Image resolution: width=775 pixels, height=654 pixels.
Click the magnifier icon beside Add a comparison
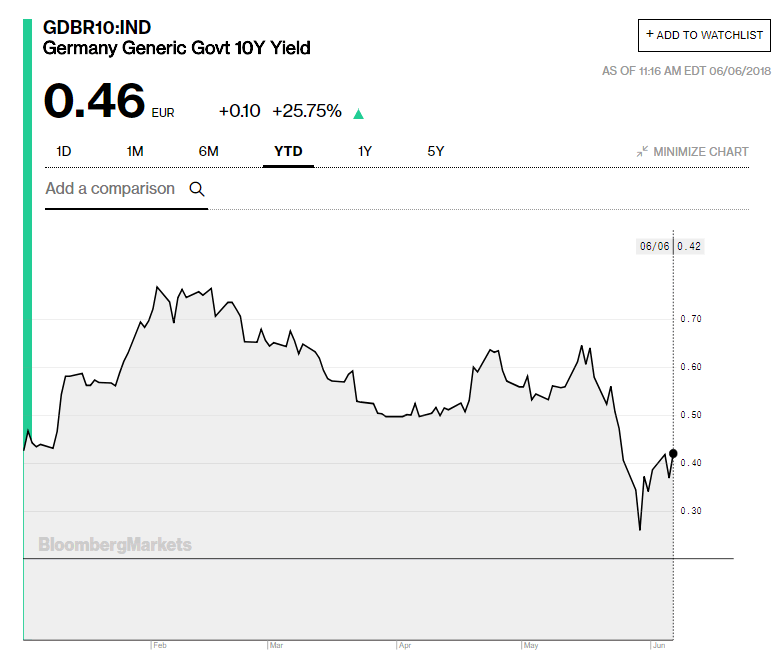coord(197,189)
